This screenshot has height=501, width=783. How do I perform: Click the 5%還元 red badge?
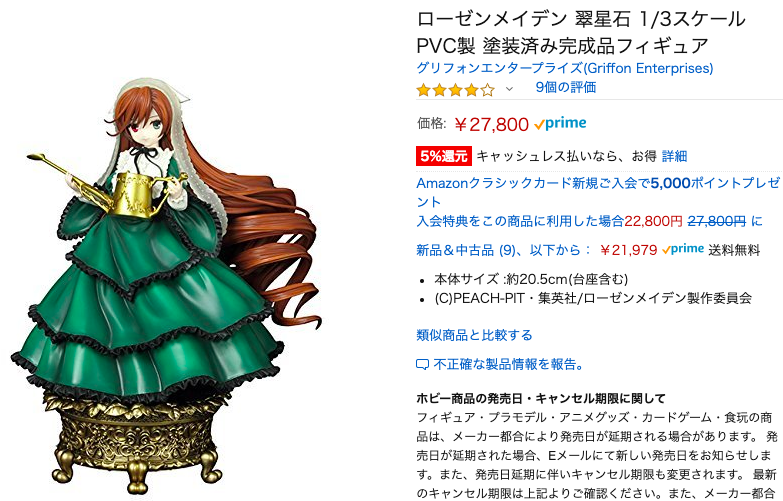443,156
